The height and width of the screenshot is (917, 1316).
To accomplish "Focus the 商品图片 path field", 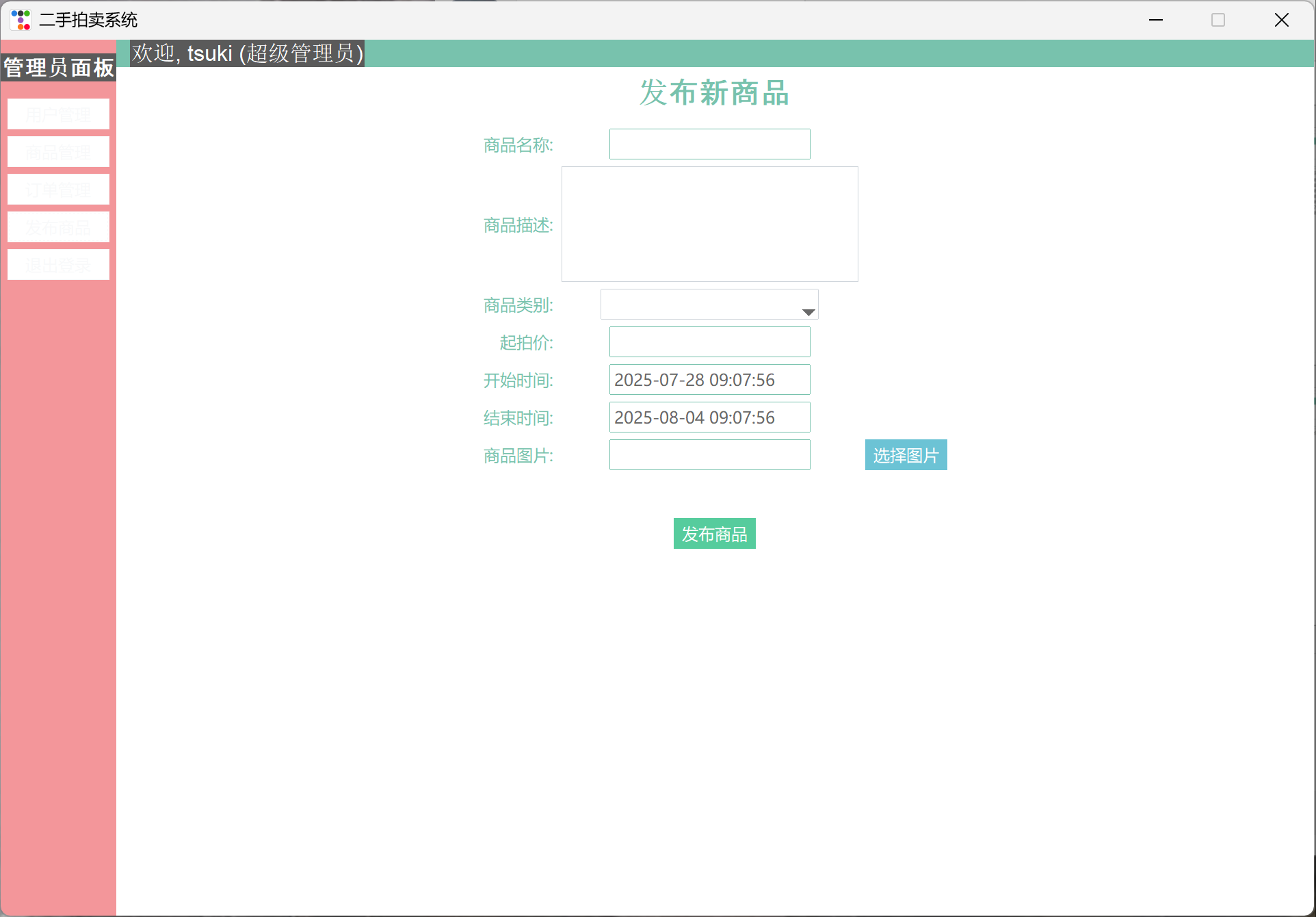I will tap(709, 455).
